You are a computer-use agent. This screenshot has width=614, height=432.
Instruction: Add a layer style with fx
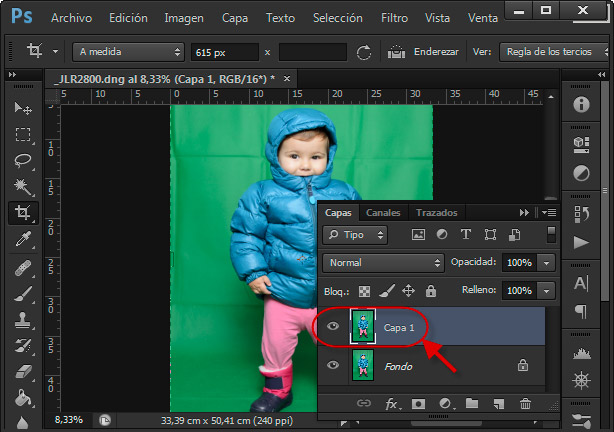(x=392, y=404)
